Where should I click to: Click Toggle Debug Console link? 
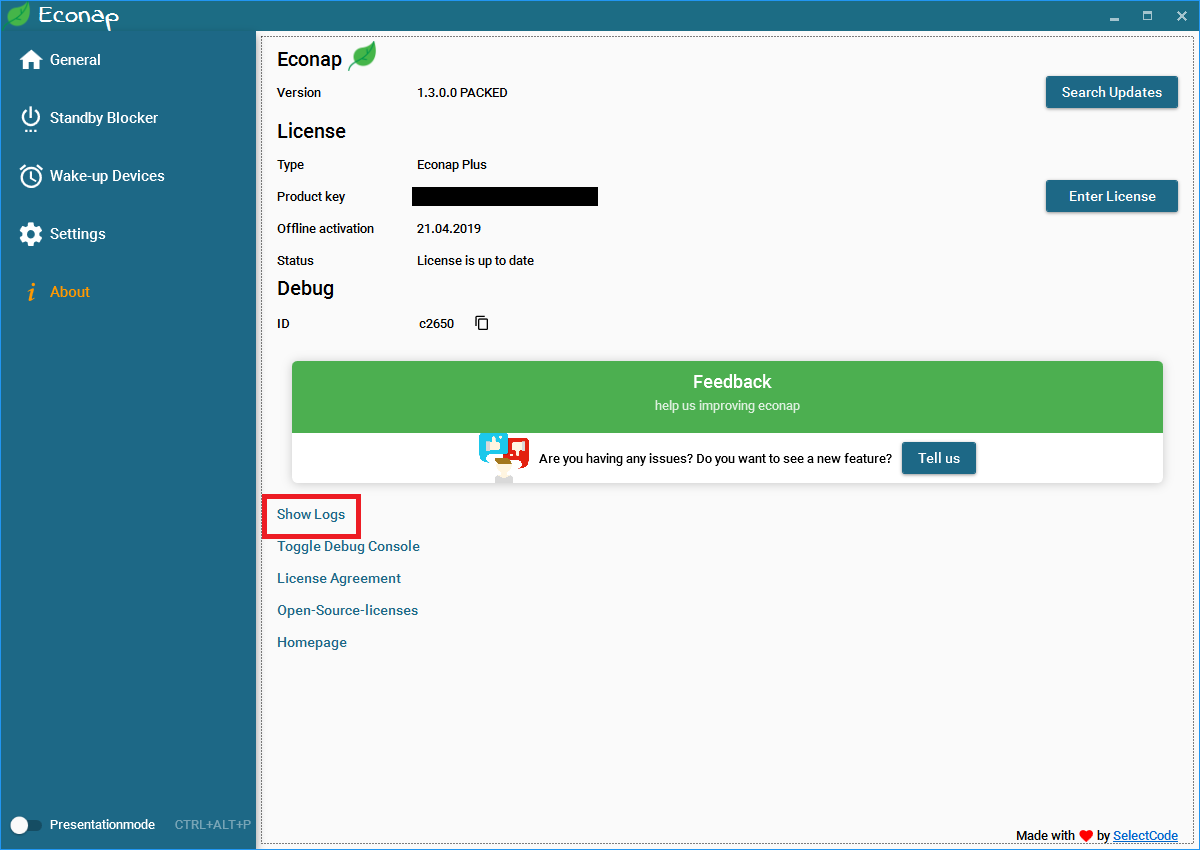(348, 546)
